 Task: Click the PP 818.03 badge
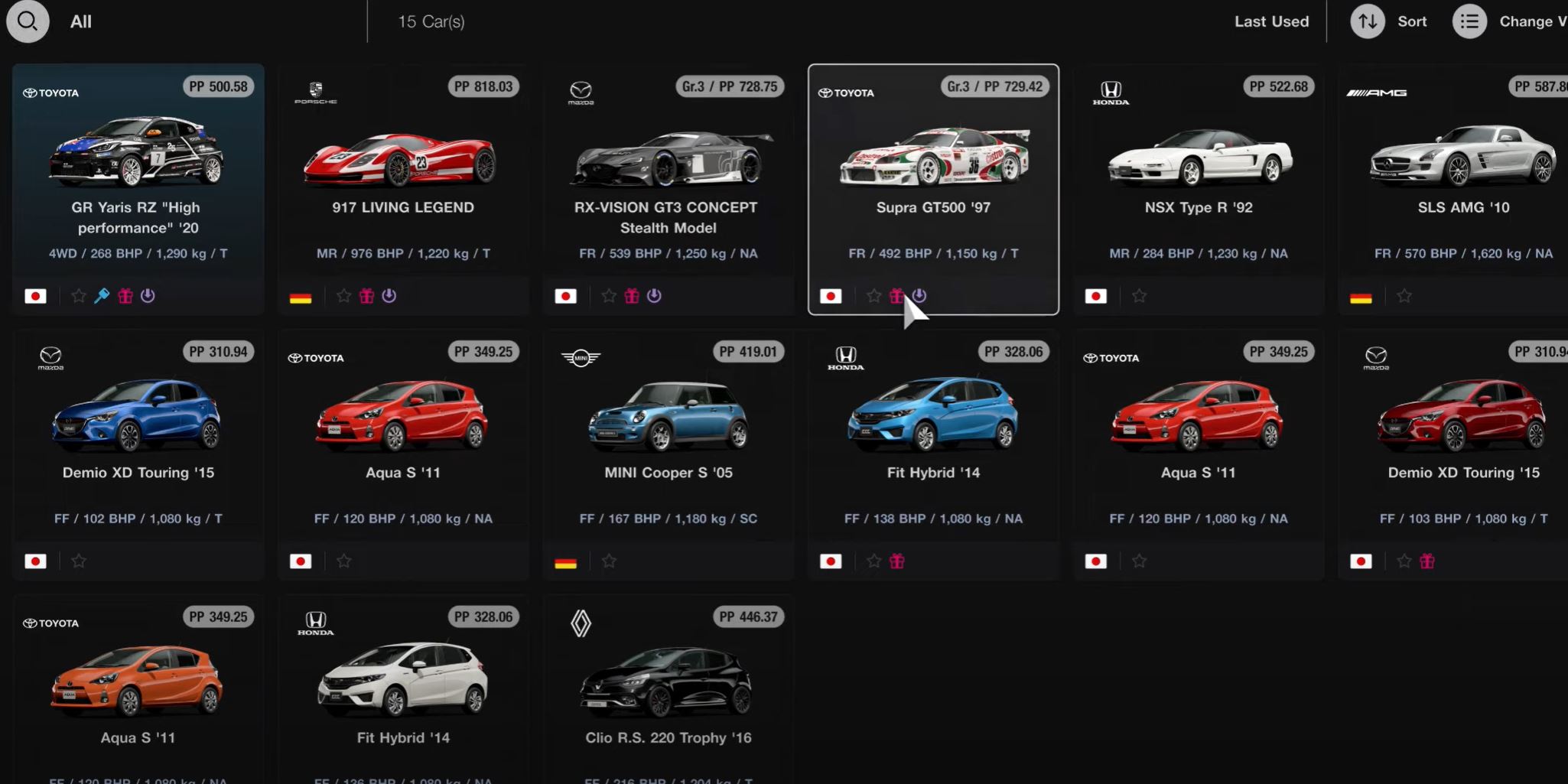click(x=483, y=86)
